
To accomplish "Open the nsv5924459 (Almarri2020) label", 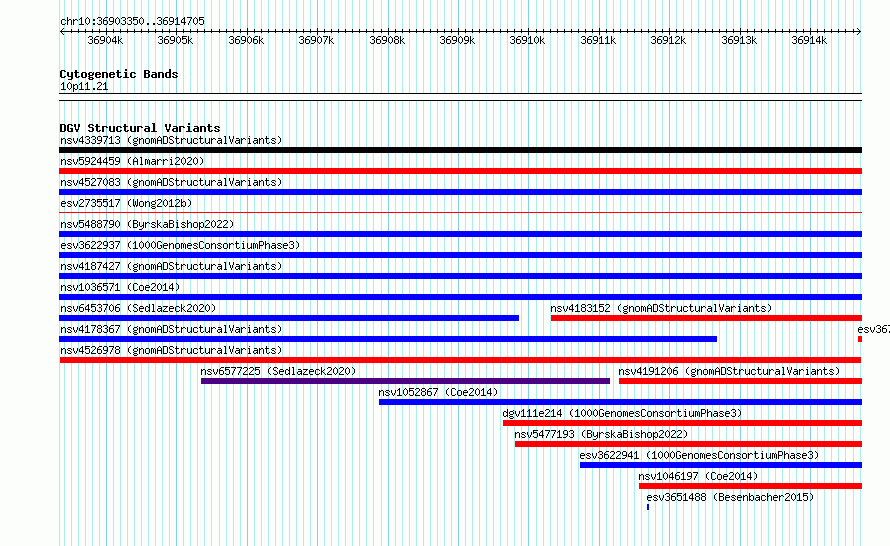I will [x=132, y=161].
